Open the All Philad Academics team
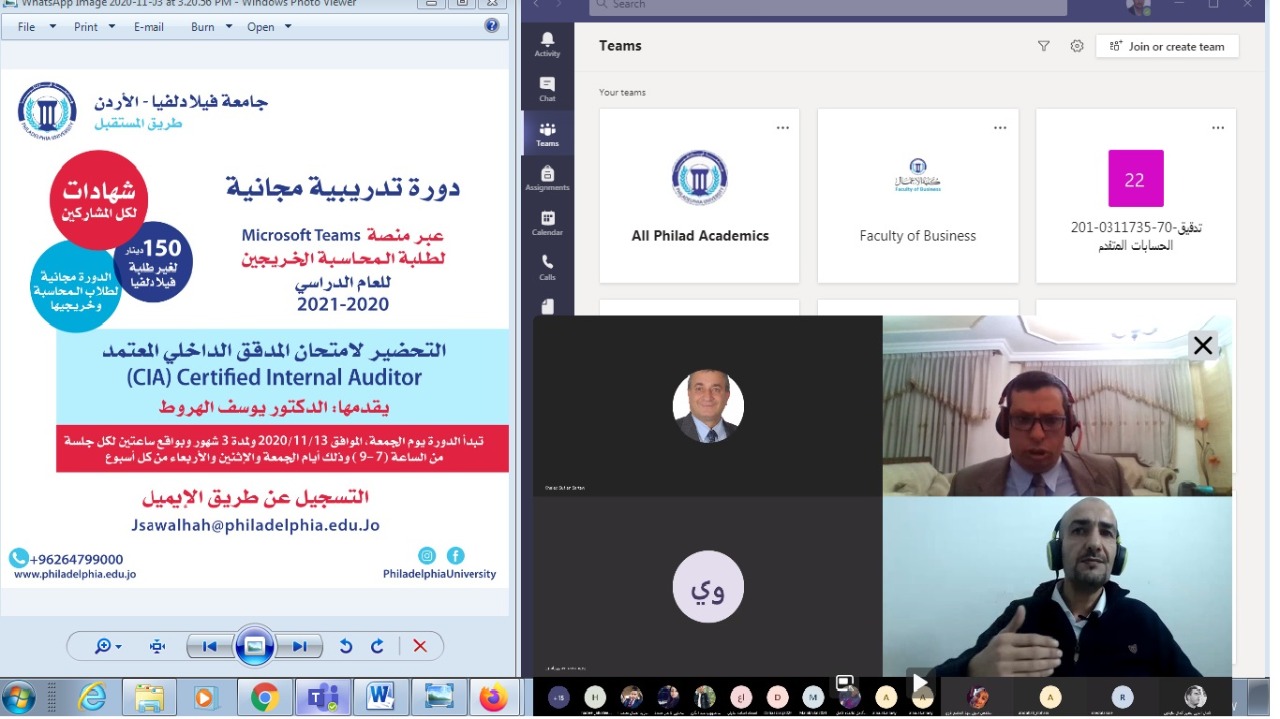Viewport: 1280px width, 719px height. (x=699, y=196)
